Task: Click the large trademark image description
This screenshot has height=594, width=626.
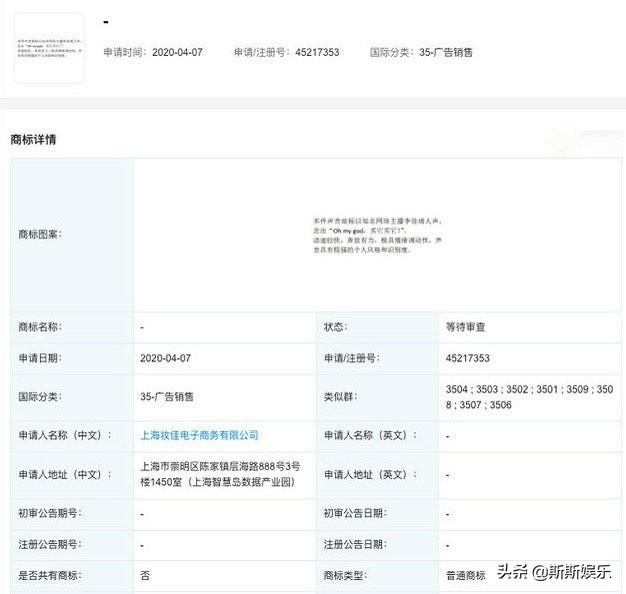Action: (x=377, y=236)
